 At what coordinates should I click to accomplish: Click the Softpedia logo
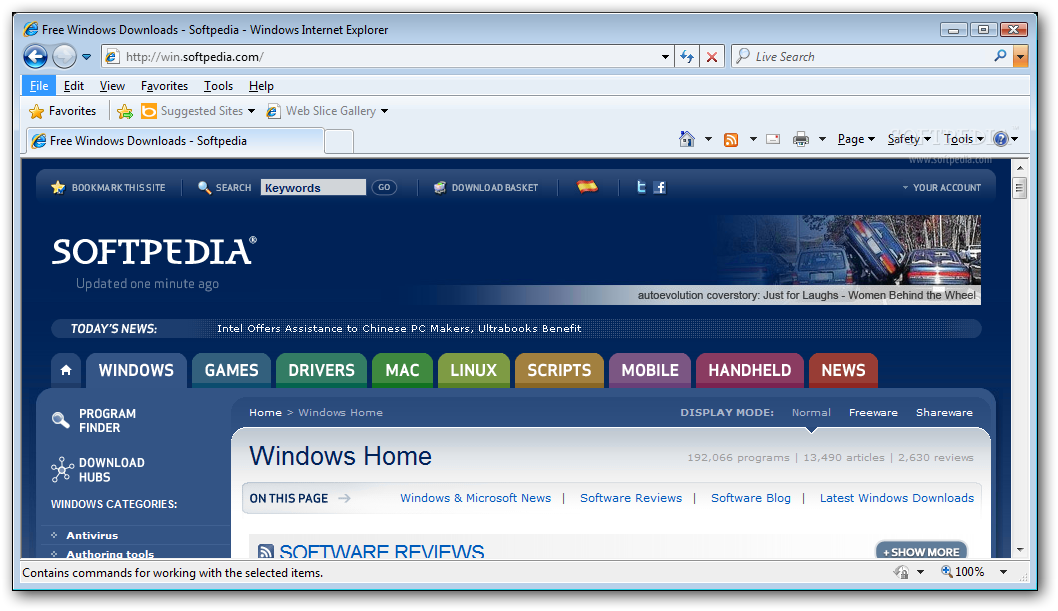point(154,251)
